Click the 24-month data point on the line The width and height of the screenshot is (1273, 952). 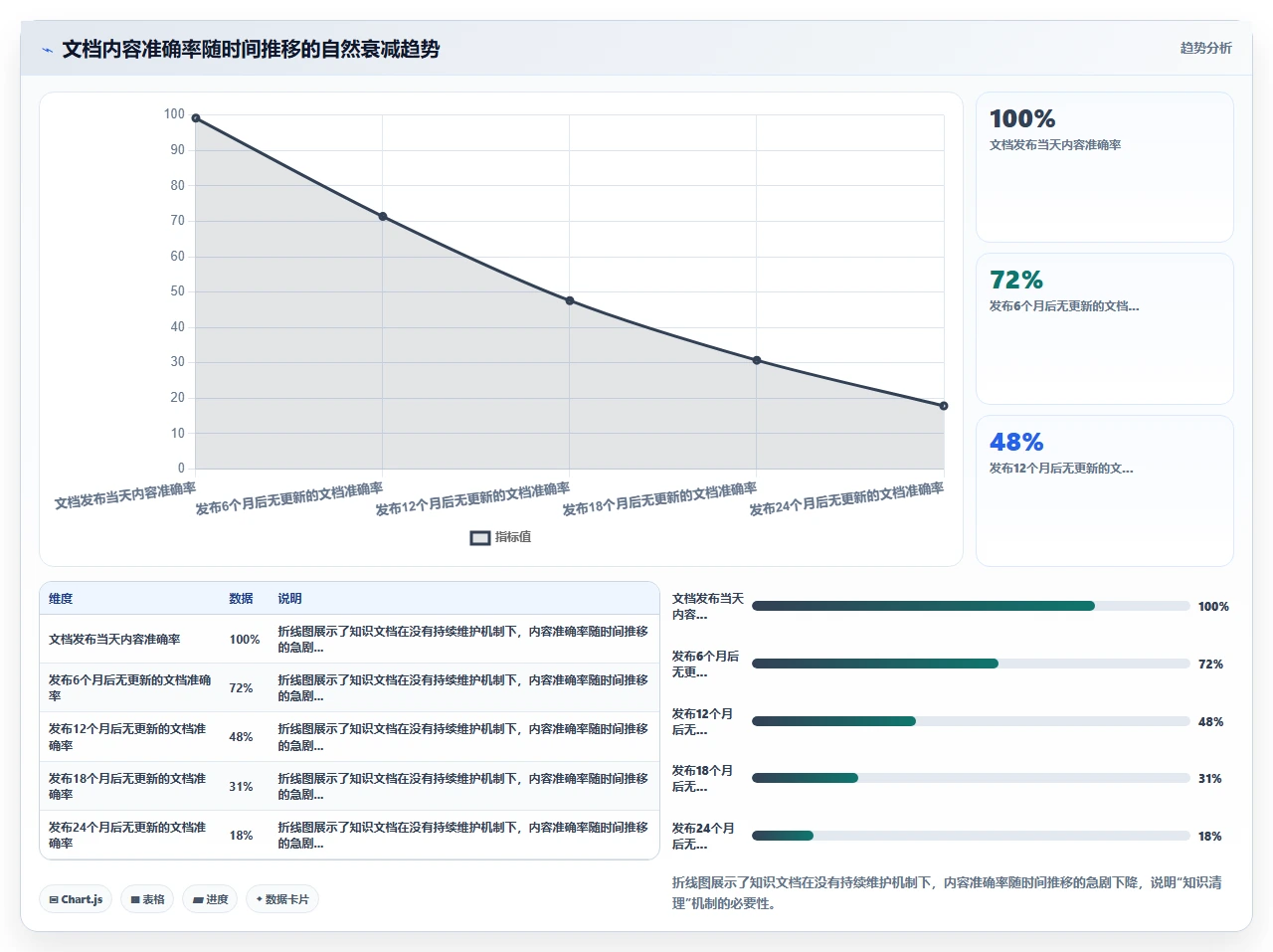tap(944, 406)
